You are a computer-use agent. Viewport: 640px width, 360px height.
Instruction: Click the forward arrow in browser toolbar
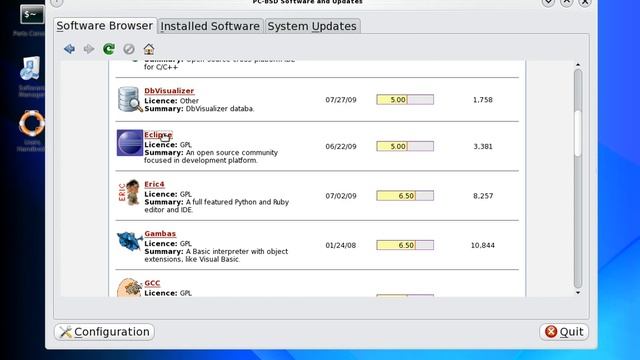pos(89,49)
